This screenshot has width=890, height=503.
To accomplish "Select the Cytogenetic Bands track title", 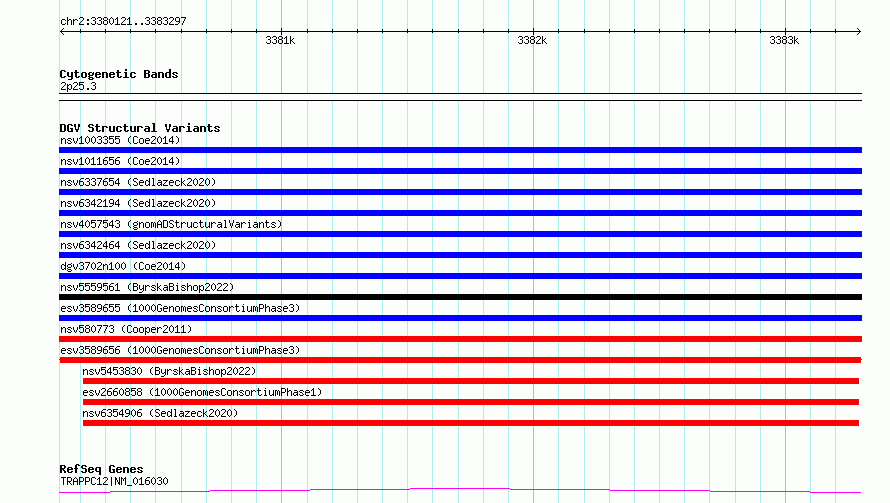I will click(x=119, y=74).
